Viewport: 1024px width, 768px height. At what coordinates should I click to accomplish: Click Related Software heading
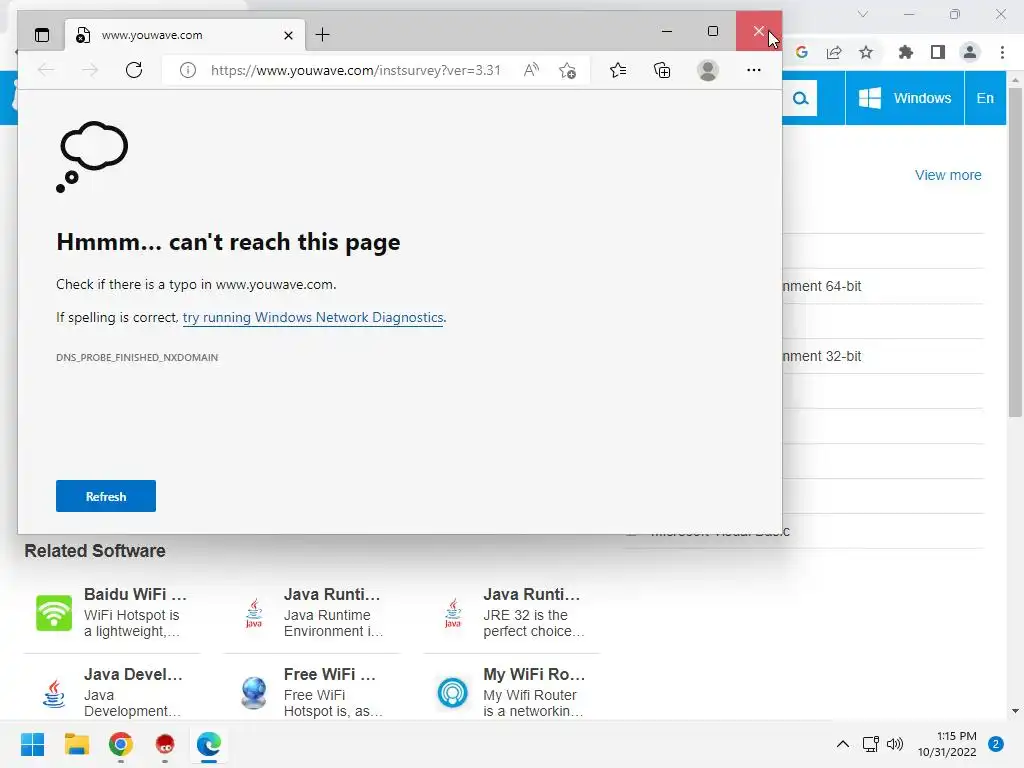pos(95,551)
